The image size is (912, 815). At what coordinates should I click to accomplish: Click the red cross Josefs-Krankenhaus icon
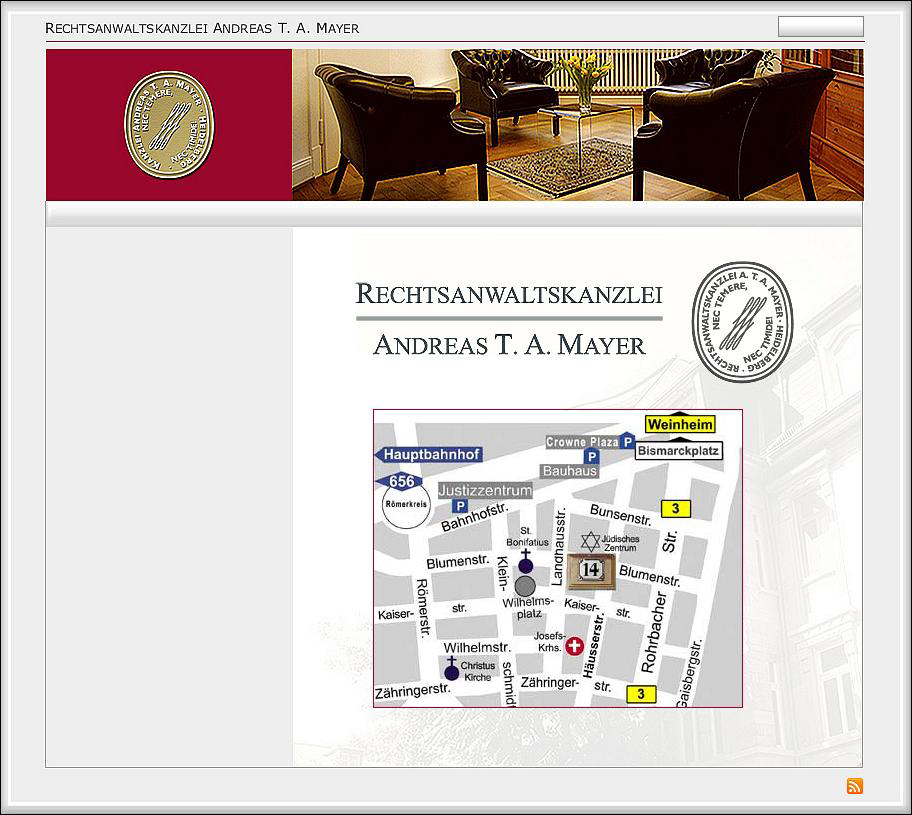pos(575,646)
